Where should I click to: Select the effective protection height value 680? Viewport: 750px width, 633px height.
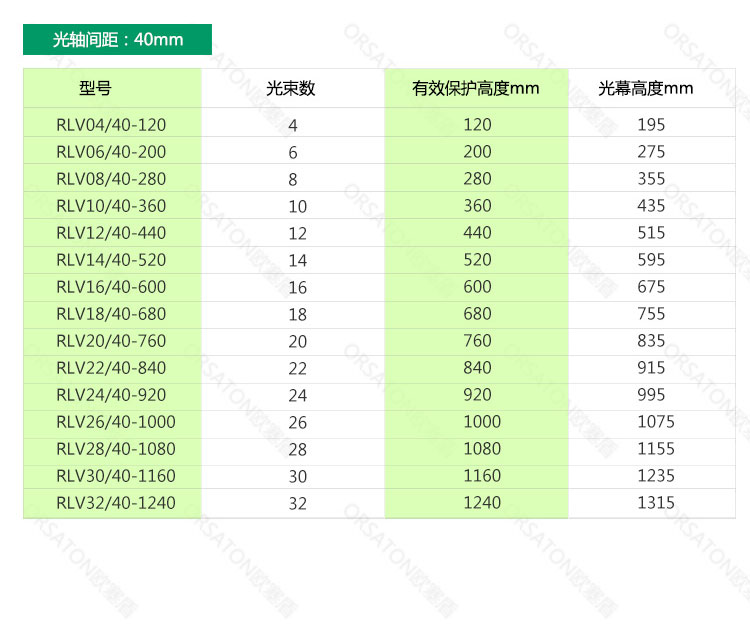point(478,314)
